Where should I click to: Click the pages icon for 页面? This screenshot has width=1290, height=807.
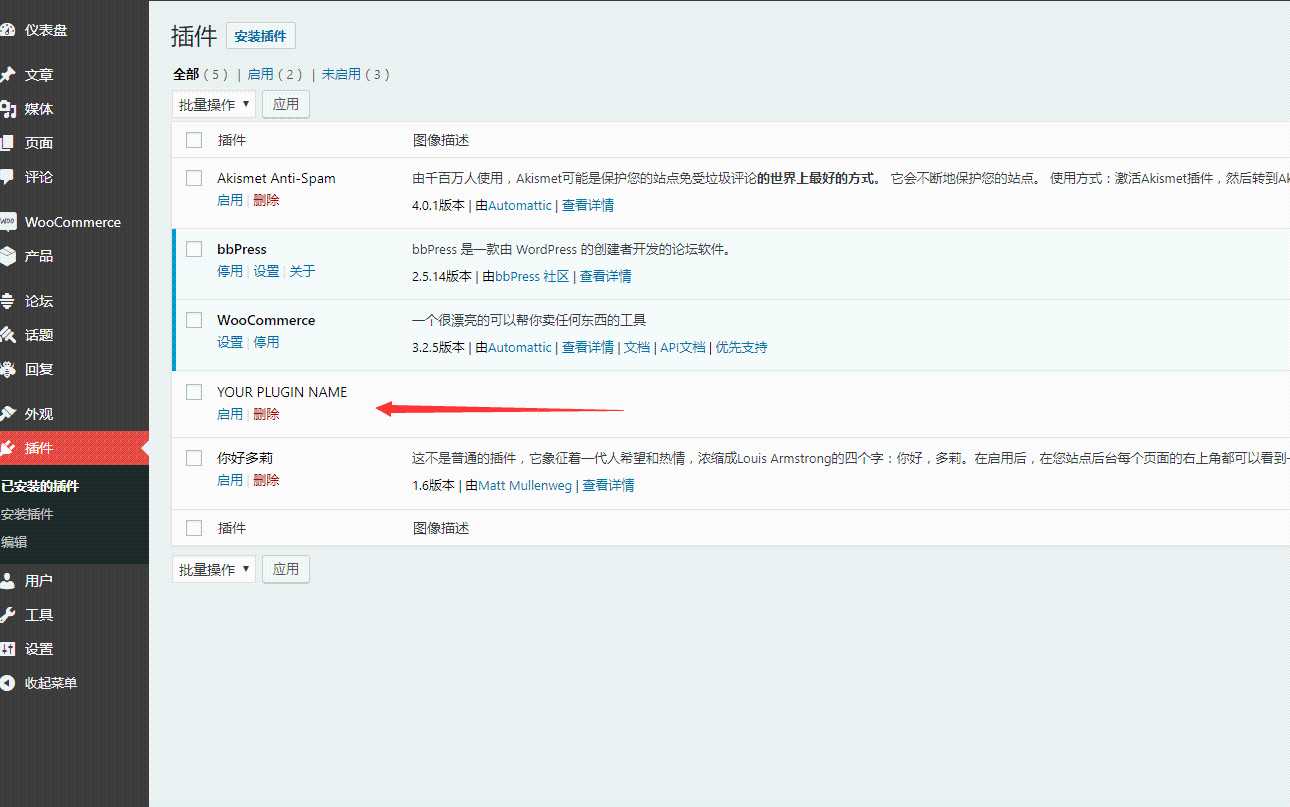(x=7, y=143)
